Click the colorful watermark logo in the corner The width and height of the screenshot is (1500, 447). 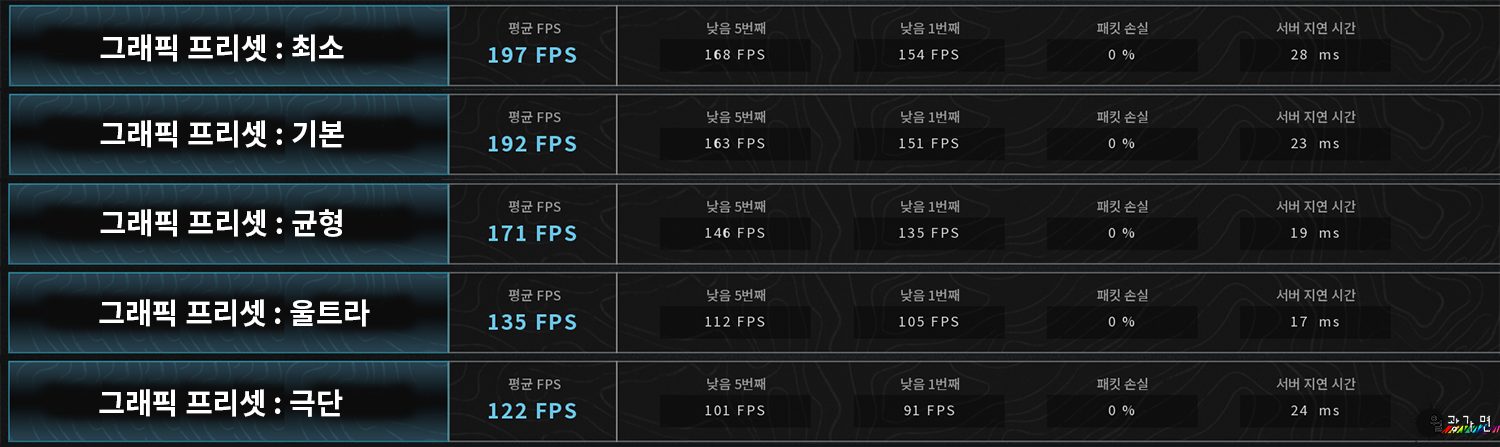pyautogui.click(x=1458, y=424)
